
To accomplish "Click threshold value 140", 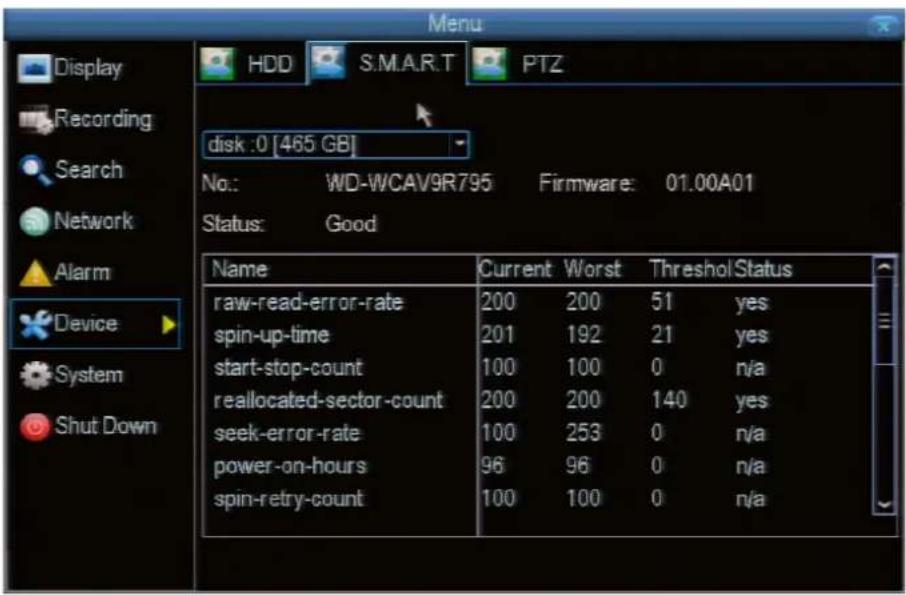I will point(669,400).
